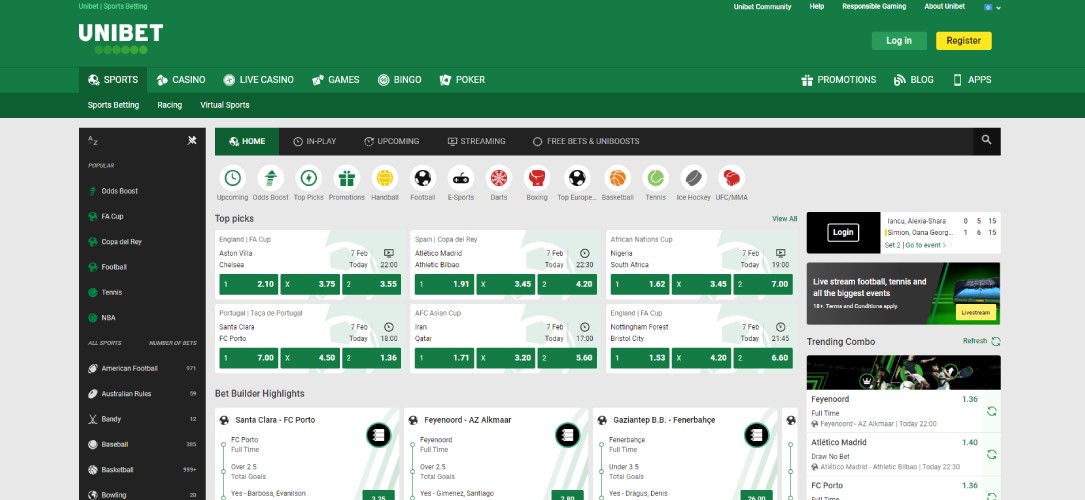This screenshot has width=1085, height=500.
Task: Open Bet Builder slip icon for Feyenoord - AZ Alkmaar
Action: [x=567, y=435]
